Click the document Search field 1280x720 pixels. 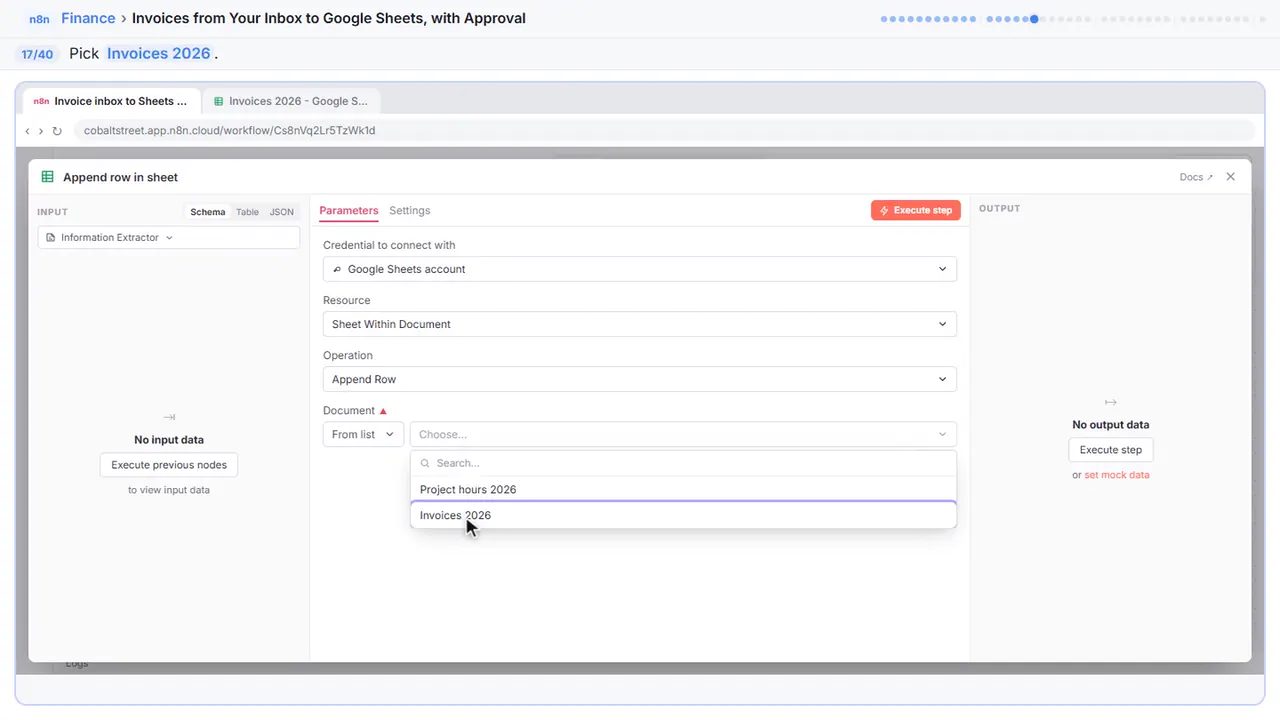click(683, 463)
